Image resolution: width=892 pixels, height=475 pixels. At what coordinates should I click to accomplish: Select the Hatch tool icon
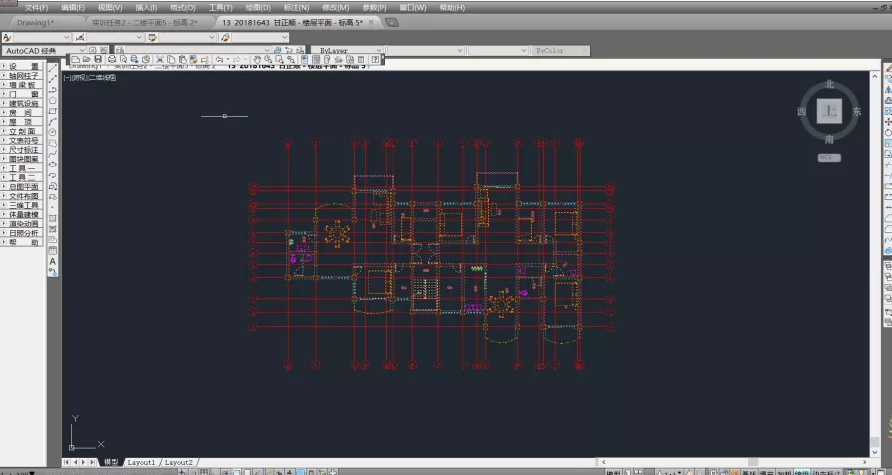tap(52, 218)
